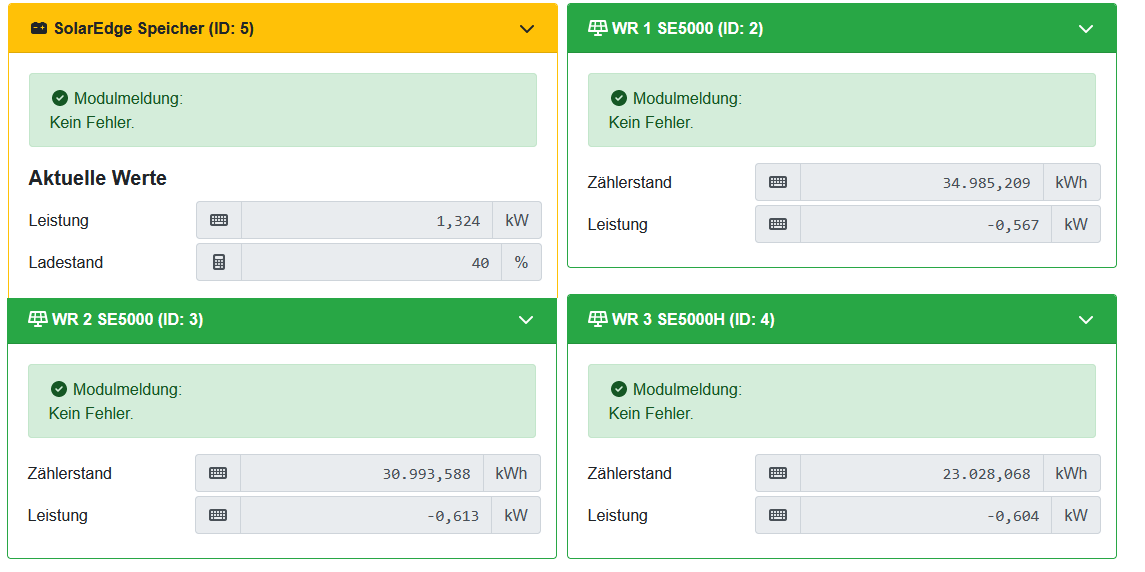Focus WR 2 Leistung field showing -0,613
Screen dimensions: 1145x572
click(x=361, y=515)
